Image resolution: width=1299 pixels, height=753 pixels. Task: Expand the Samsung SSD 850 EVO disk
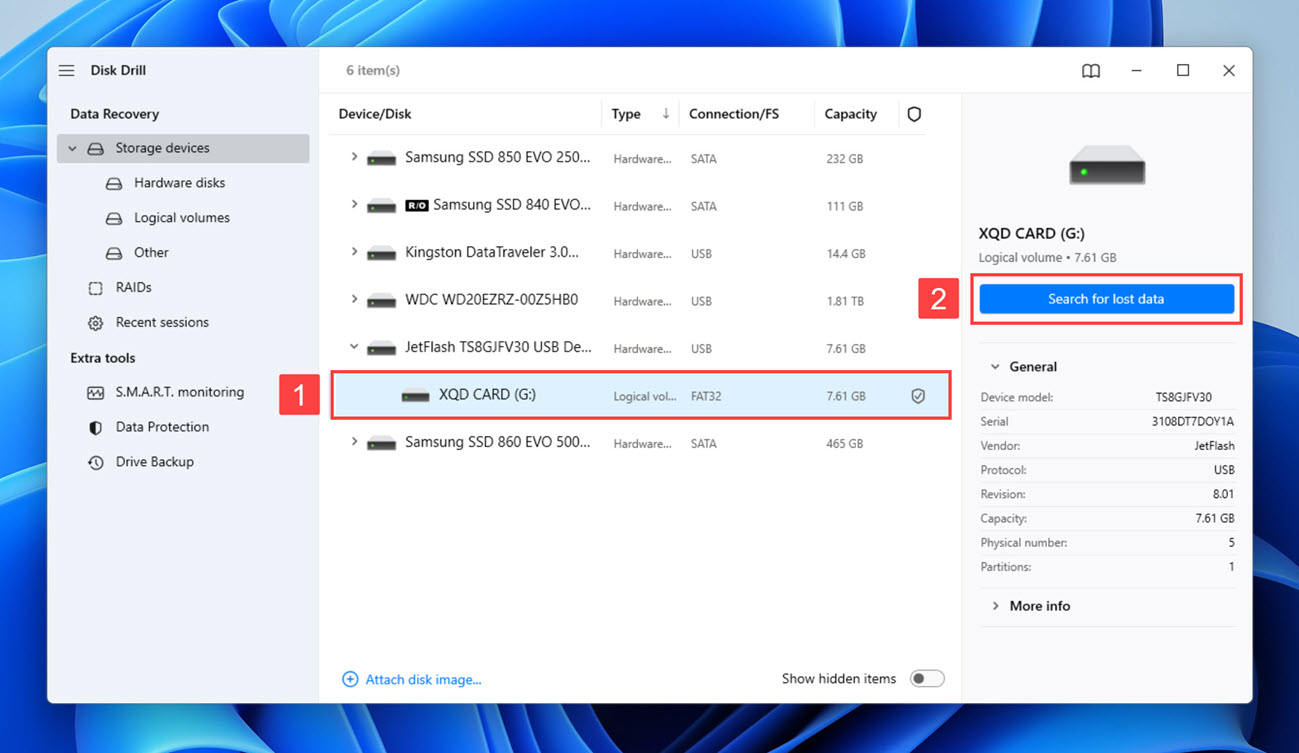[354, 157]
